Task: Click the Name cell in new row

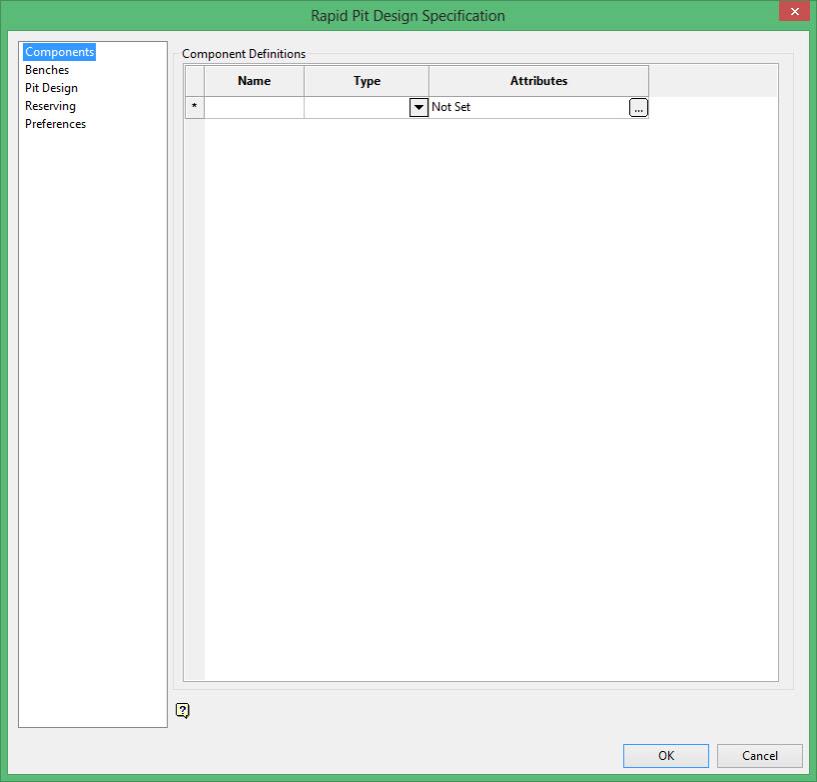Action: [x=254, y=107]
